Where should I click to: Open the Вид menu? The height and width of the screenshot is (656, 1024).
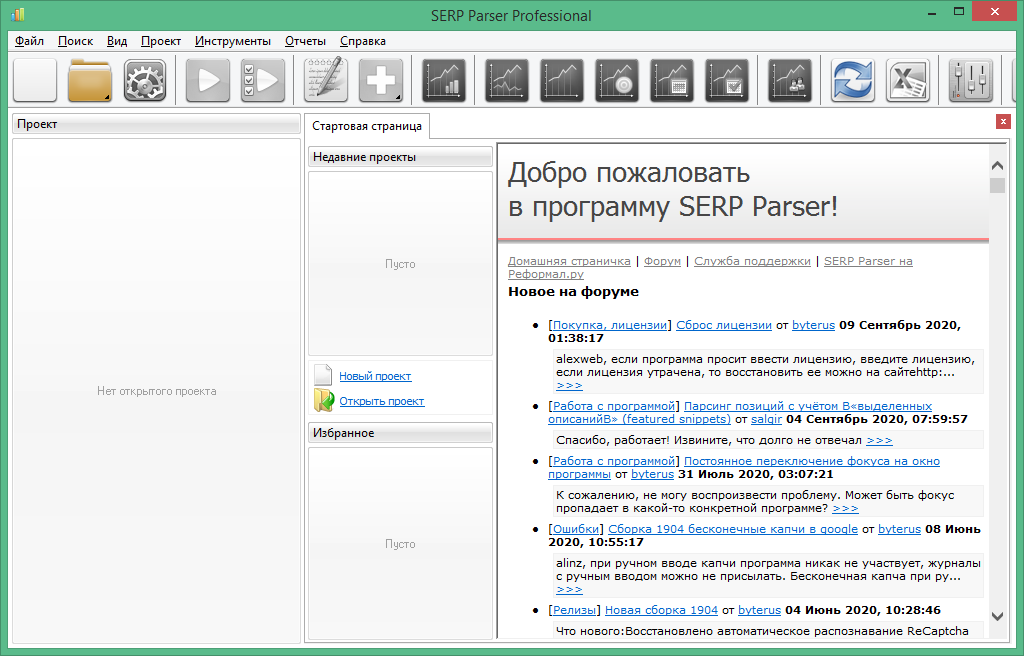point(117,41)
